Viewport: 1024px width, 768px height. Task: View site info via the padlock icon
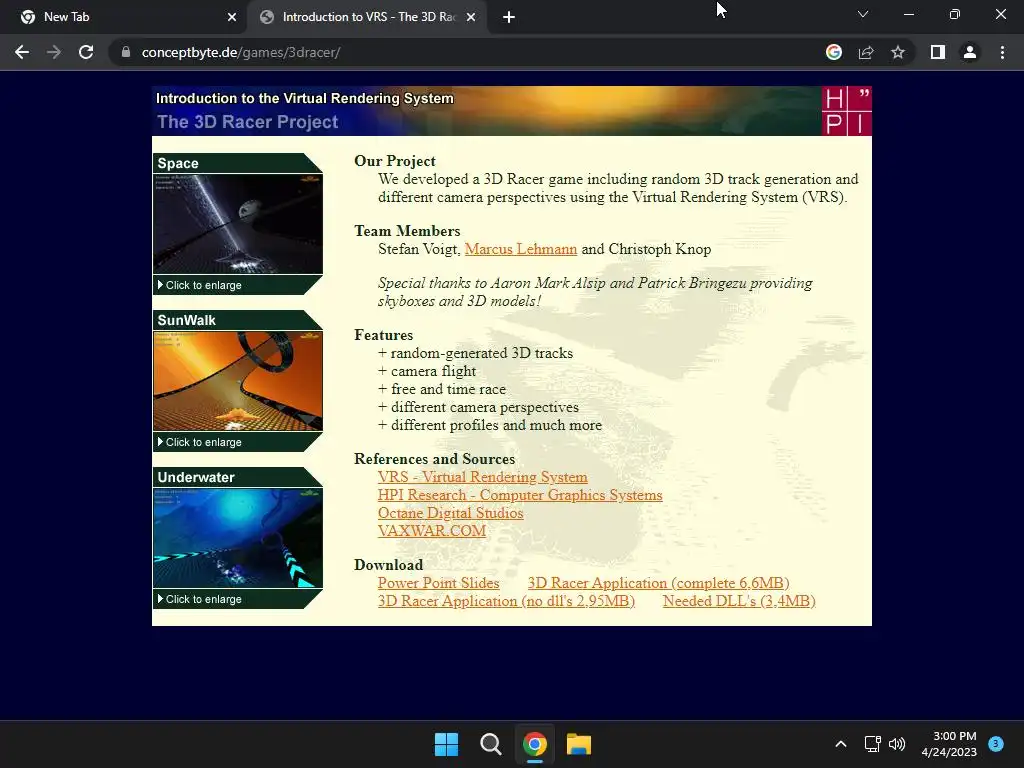[x=125, y=52]
